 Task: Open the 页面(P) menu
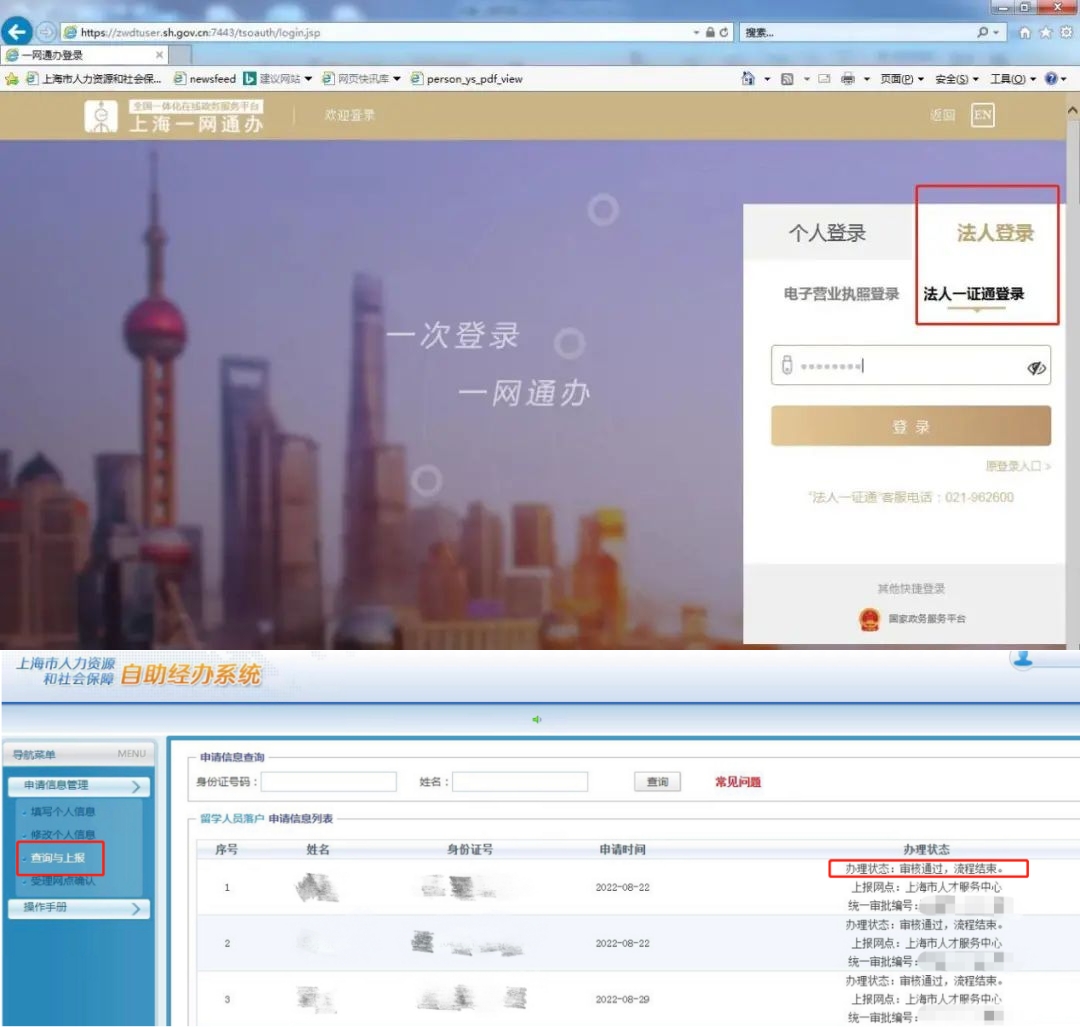pyautogui.click(x=902, y=79)
